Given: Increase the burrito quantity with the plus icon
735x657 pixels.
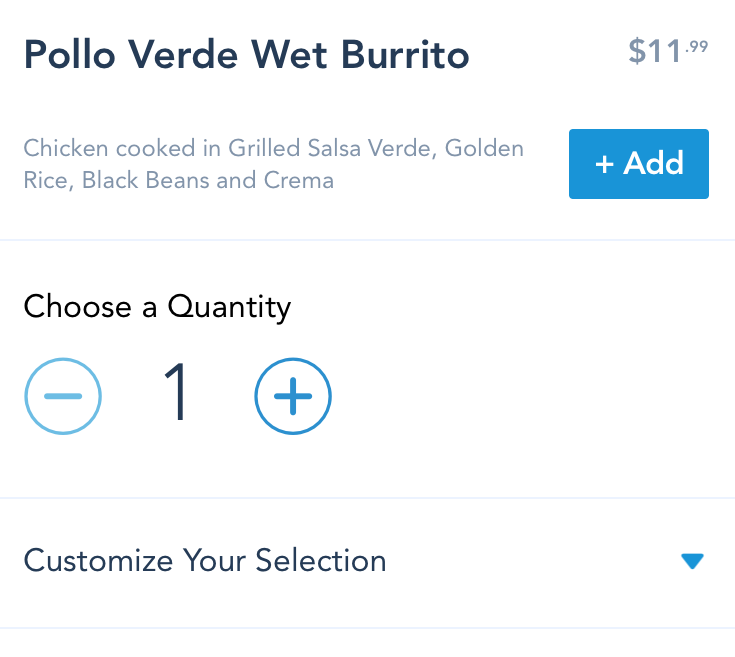Looking at the screenshot, I should coord(293,397).
